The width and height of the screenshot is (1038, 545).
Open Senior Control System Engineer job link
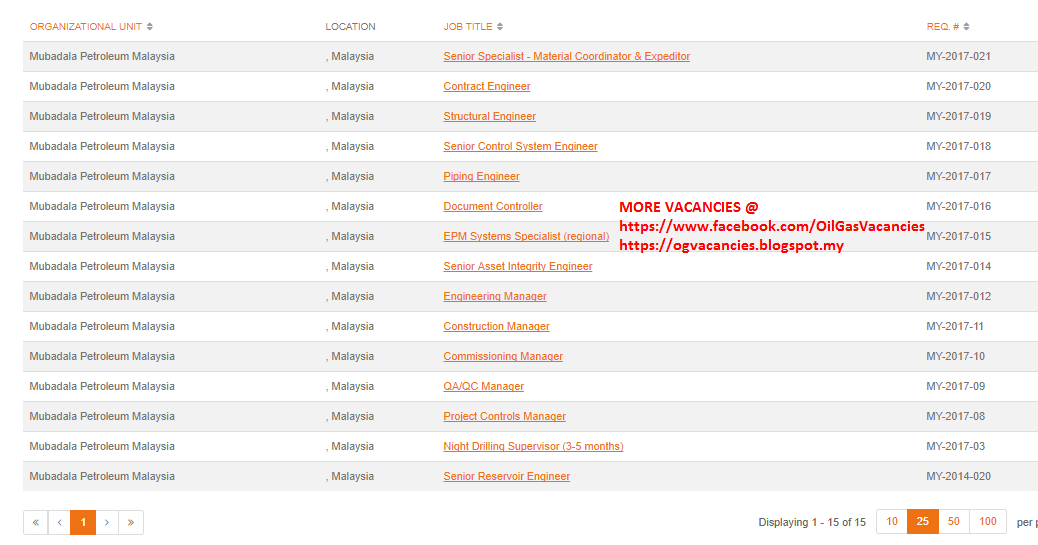520,146
